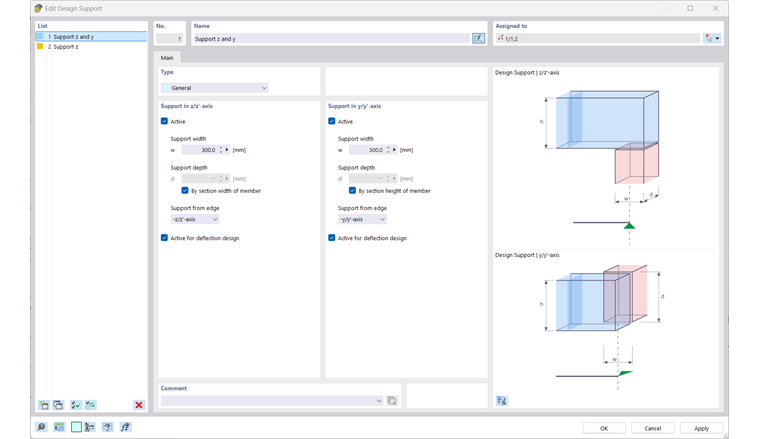760x439 pixels.
Task: Toggle y-axis Active for deflection design
Action: click(332, 238)
